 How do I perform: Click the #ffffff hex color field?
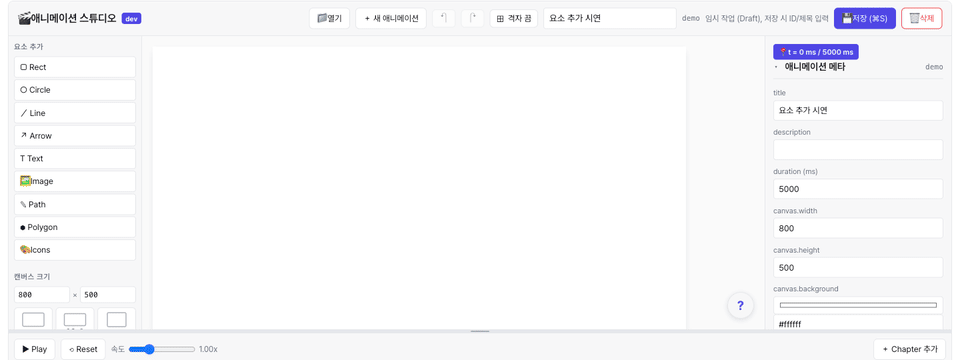point(858,323)
